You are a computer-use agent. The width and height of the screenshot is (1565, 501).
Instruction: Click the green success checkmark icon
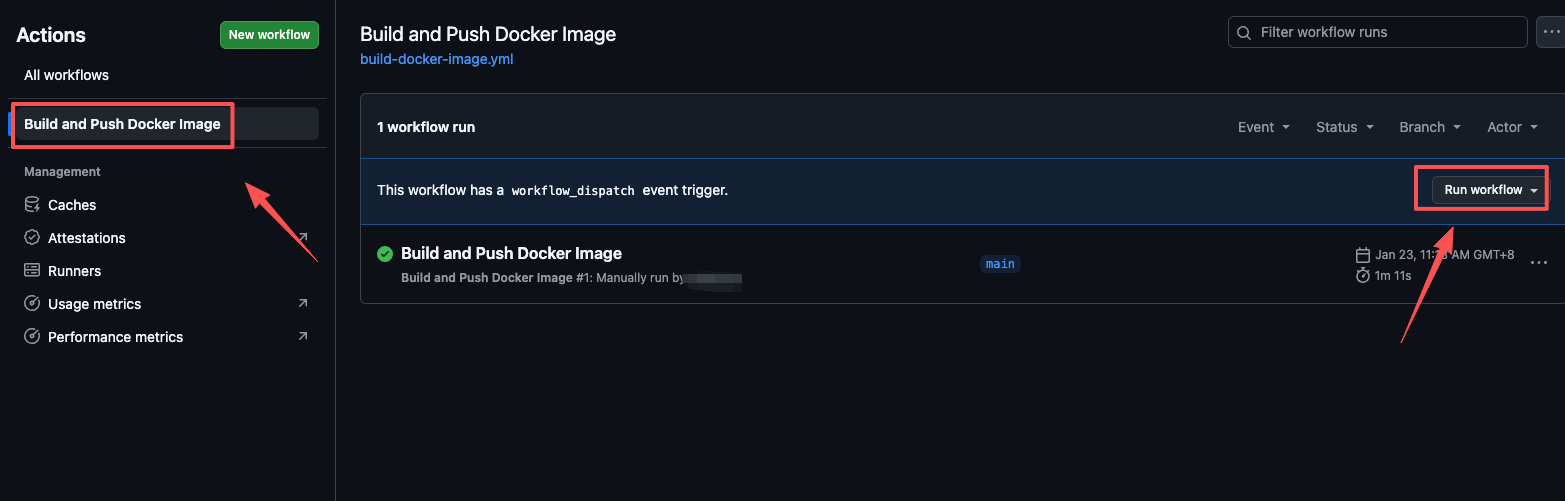click(385, 254)
